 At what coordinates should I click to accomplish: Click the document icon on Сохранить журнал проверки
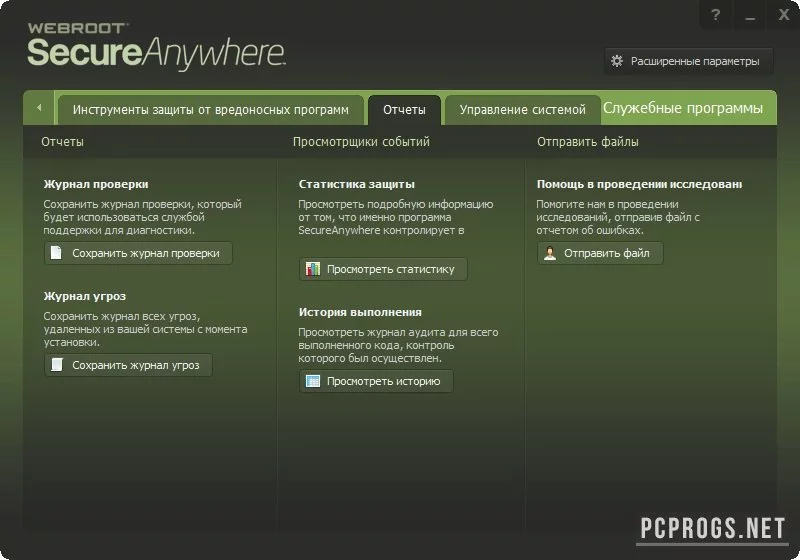click(56, 252)
